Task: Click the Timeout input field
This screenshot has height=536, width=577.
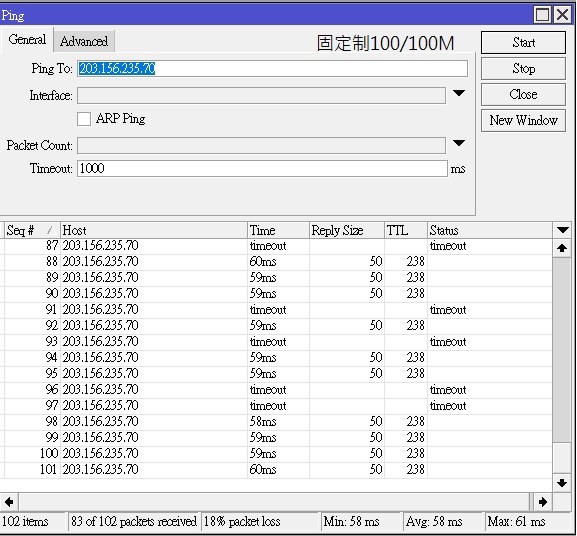Action: click(262, 168)
